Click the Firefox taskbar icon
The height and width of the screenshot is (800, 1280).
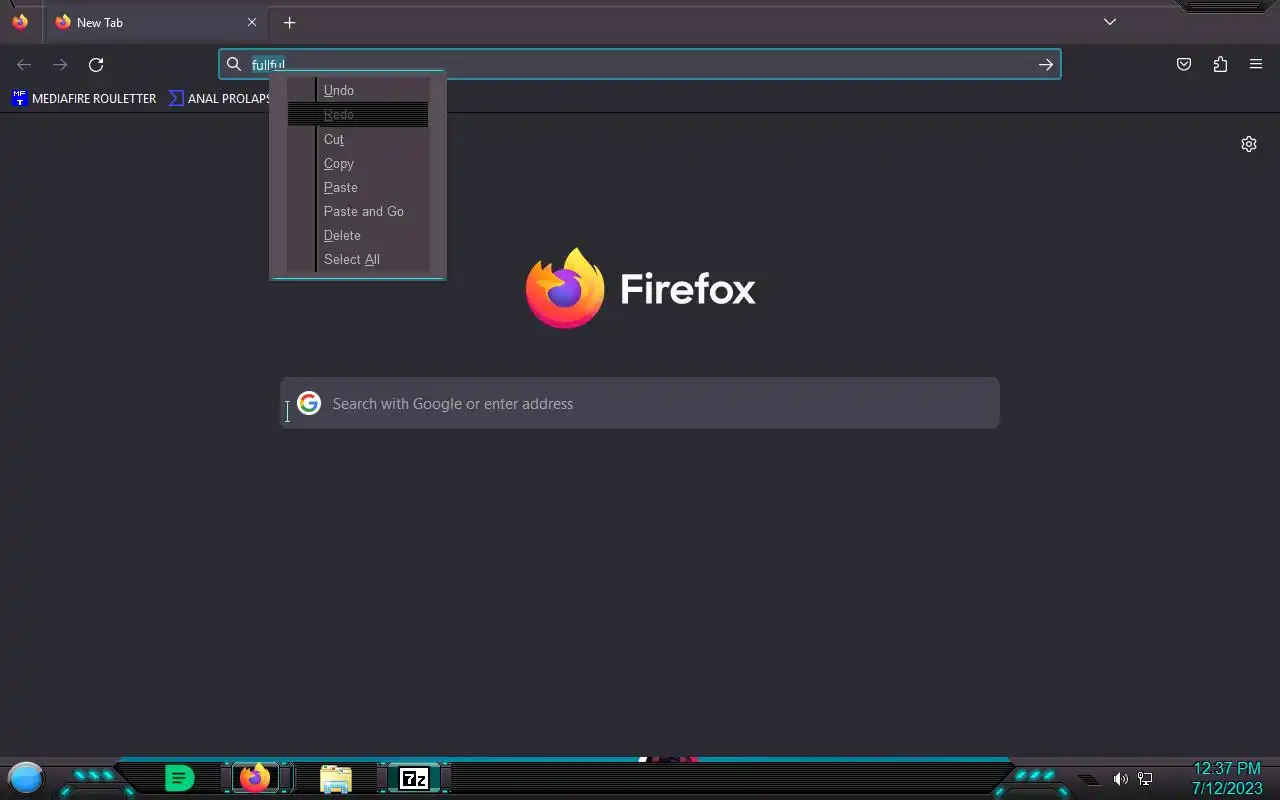[x=255, y=777]
